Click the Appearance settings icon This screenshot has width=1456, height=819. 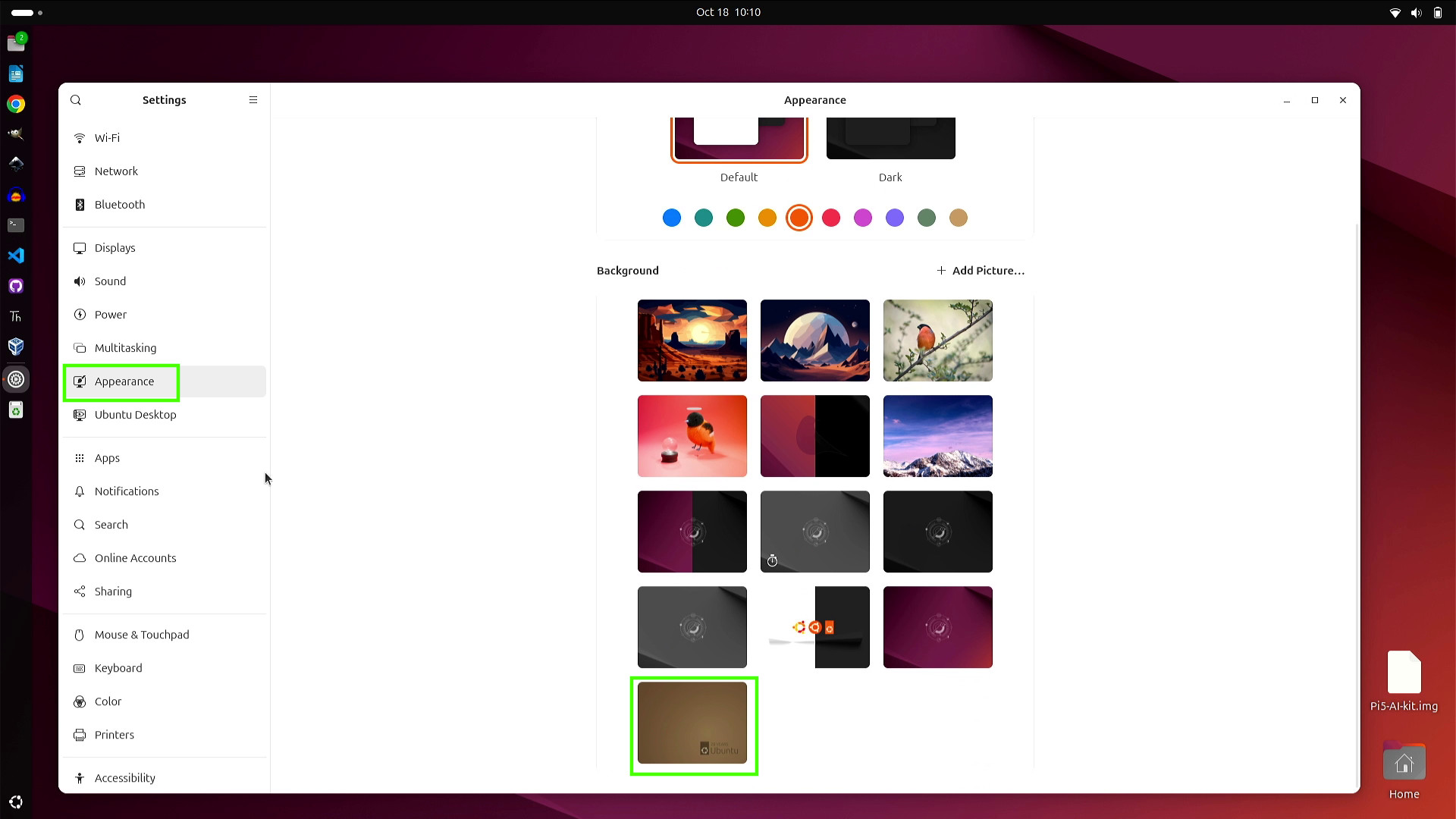coord(80,381)
